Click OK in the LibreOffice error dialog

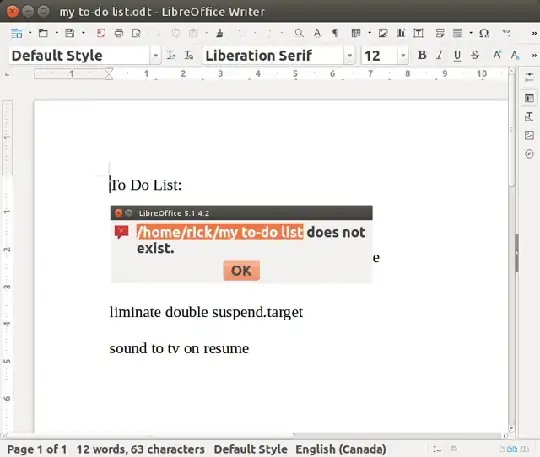click(241, 271)
